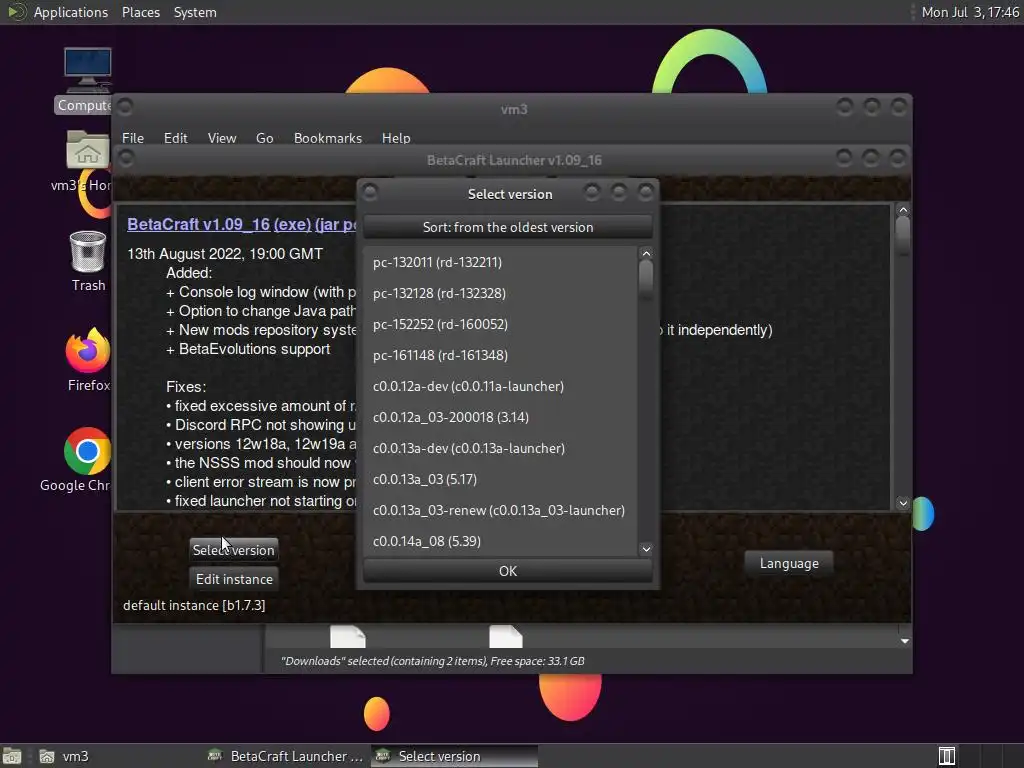Select version pc-132128 (rd-132328)

(x=500, y=293)
